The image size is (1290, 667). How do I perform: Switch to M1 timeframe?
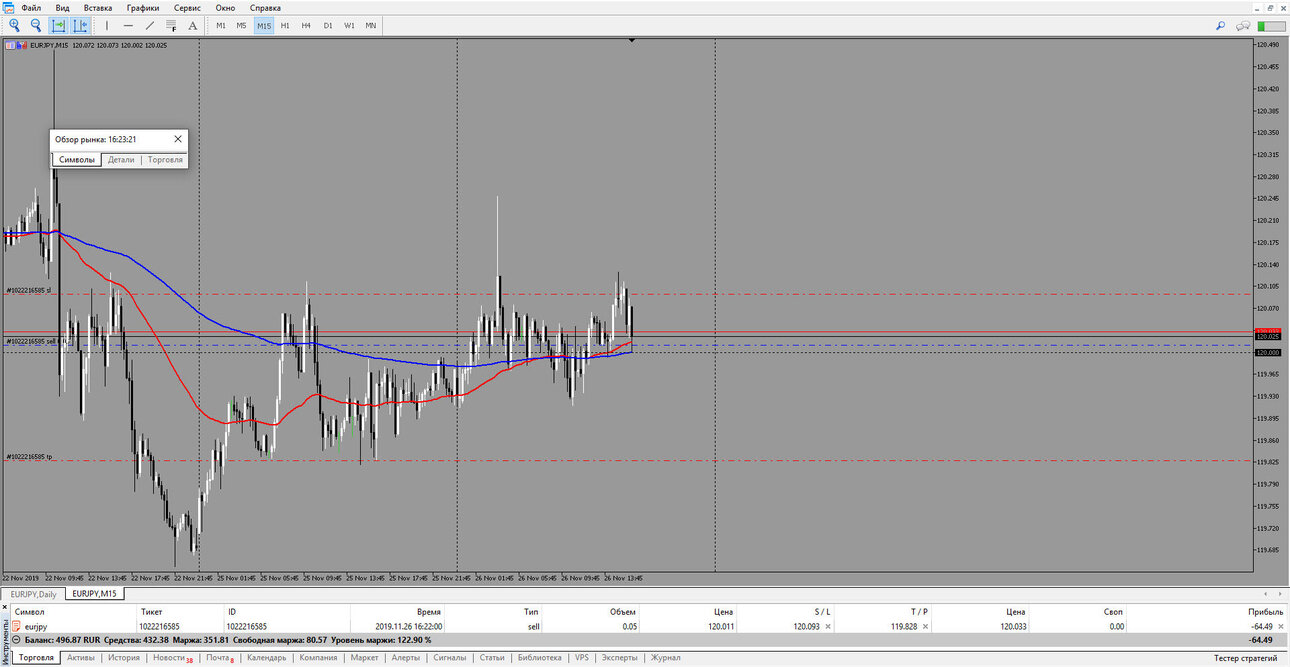[221, 25]
